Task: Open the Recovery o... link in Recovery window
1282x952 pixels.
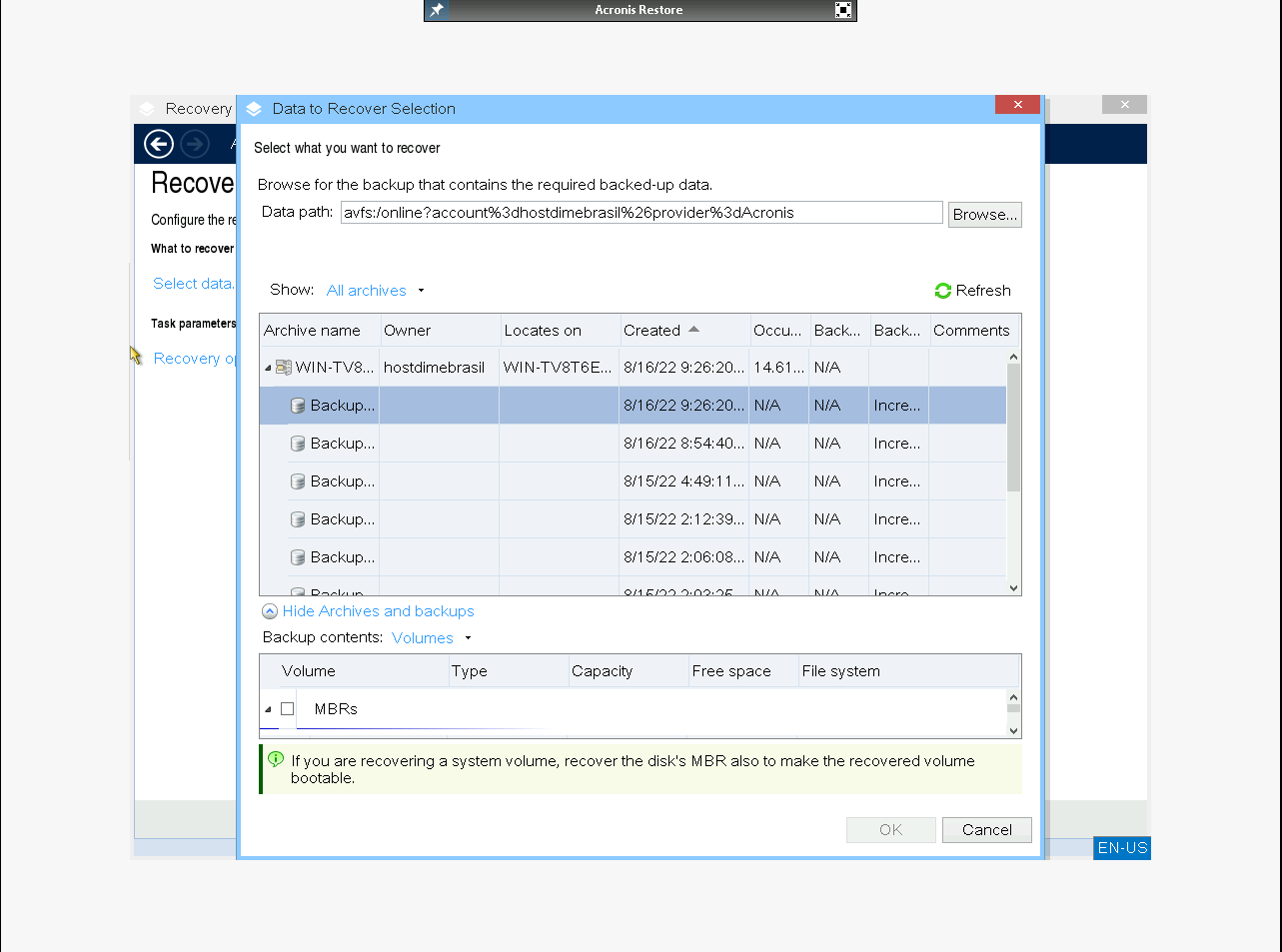Action: pos(195,359)
